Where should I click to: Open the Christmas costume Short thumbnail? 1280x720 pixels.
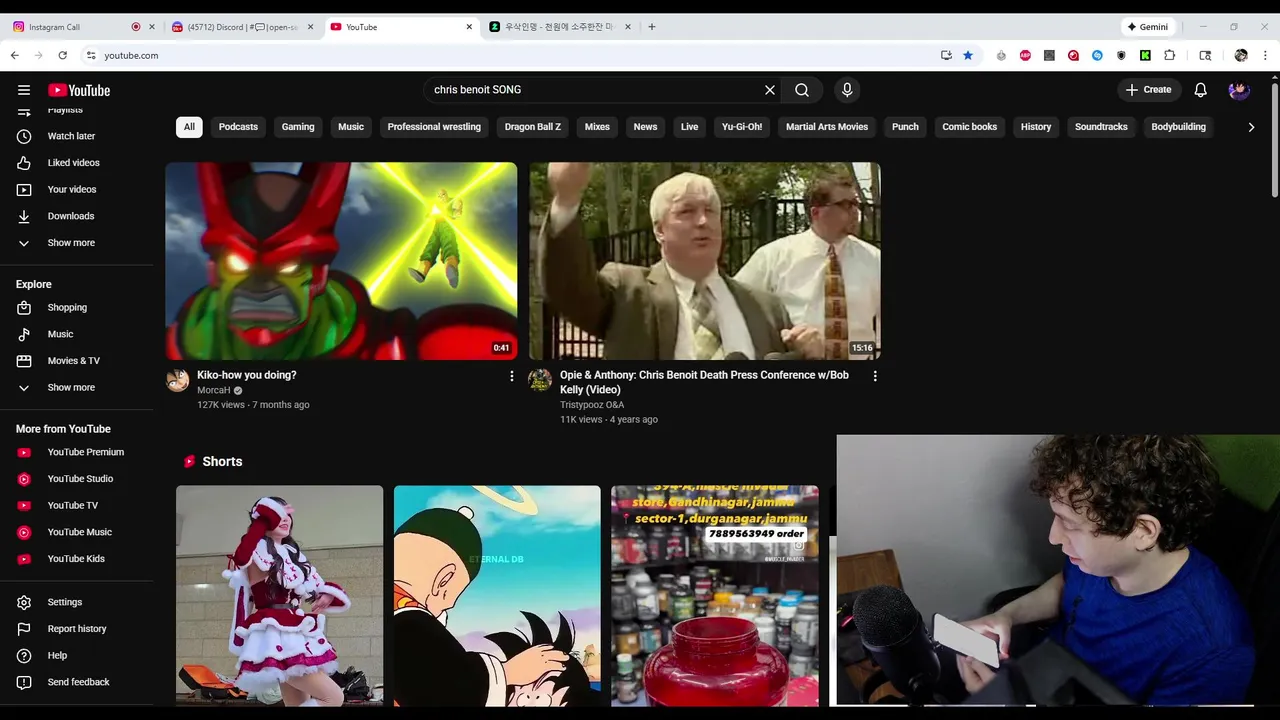click(x=280, y=596)
